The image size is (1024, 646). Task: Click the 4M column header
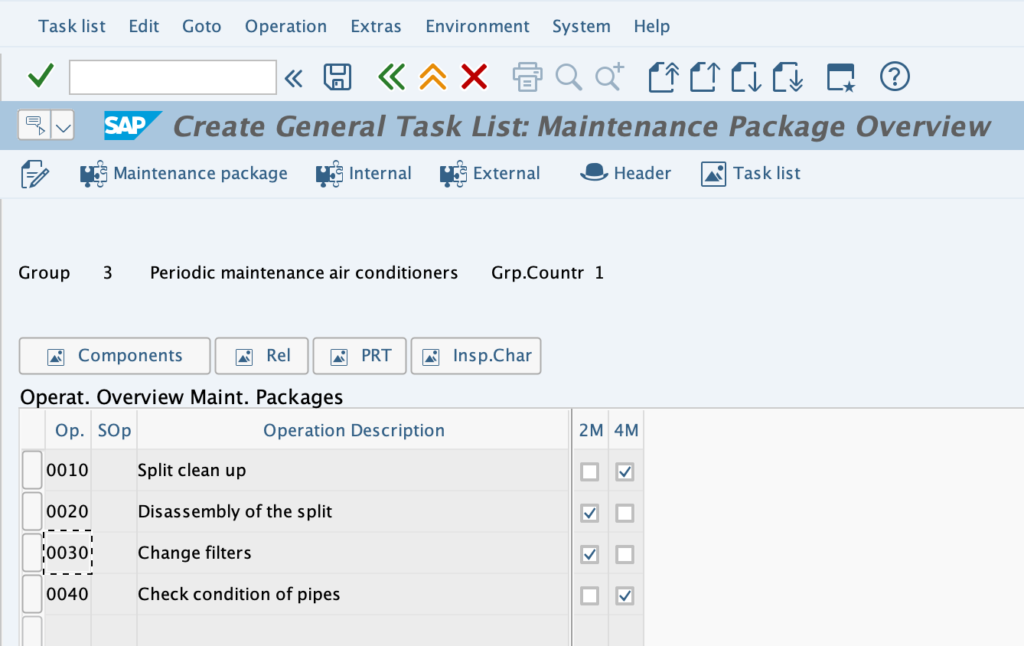626,430
